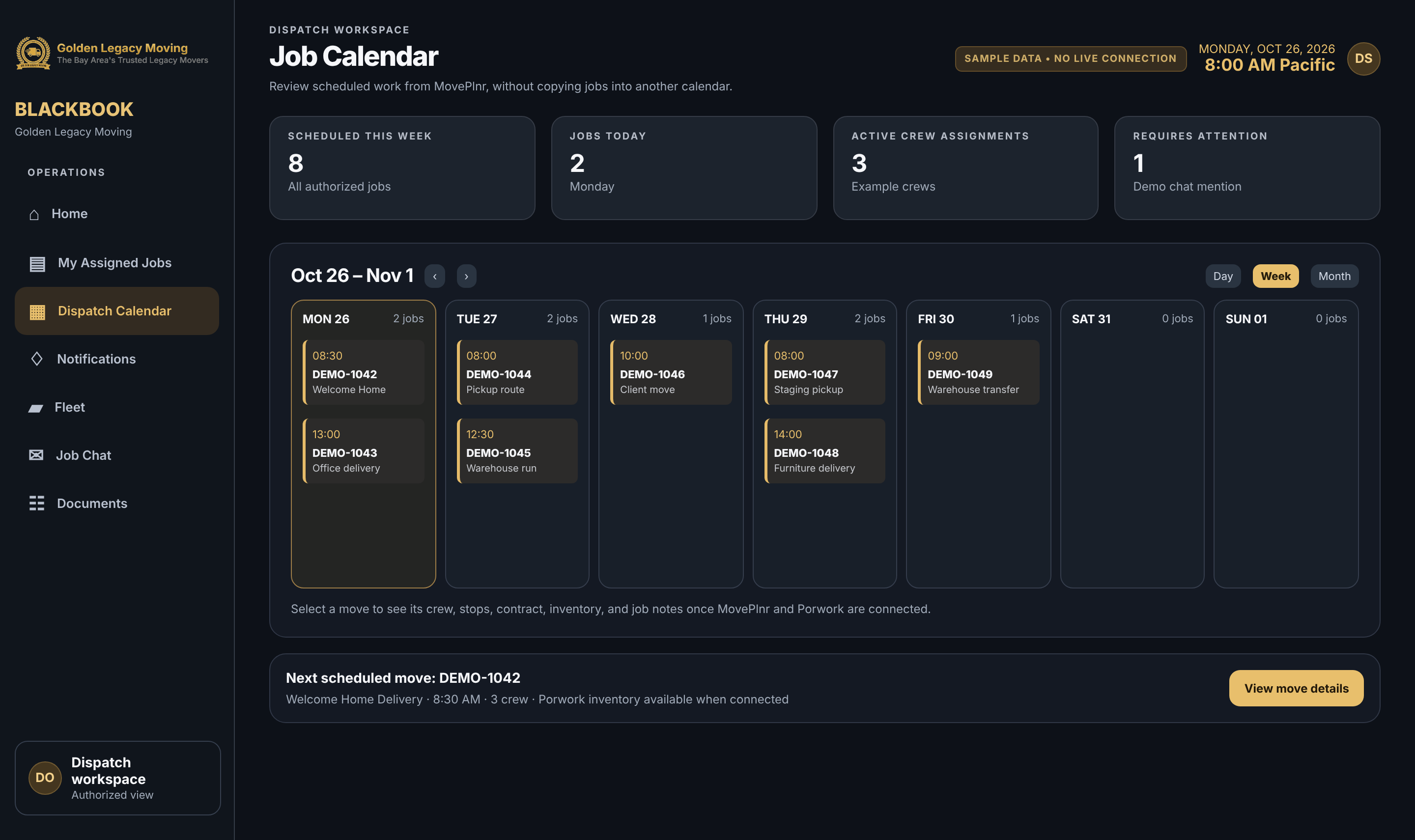Screen dimensions: 1415x840
Task: Click the Fleet icon in sidebar
Action: point(36,408)
